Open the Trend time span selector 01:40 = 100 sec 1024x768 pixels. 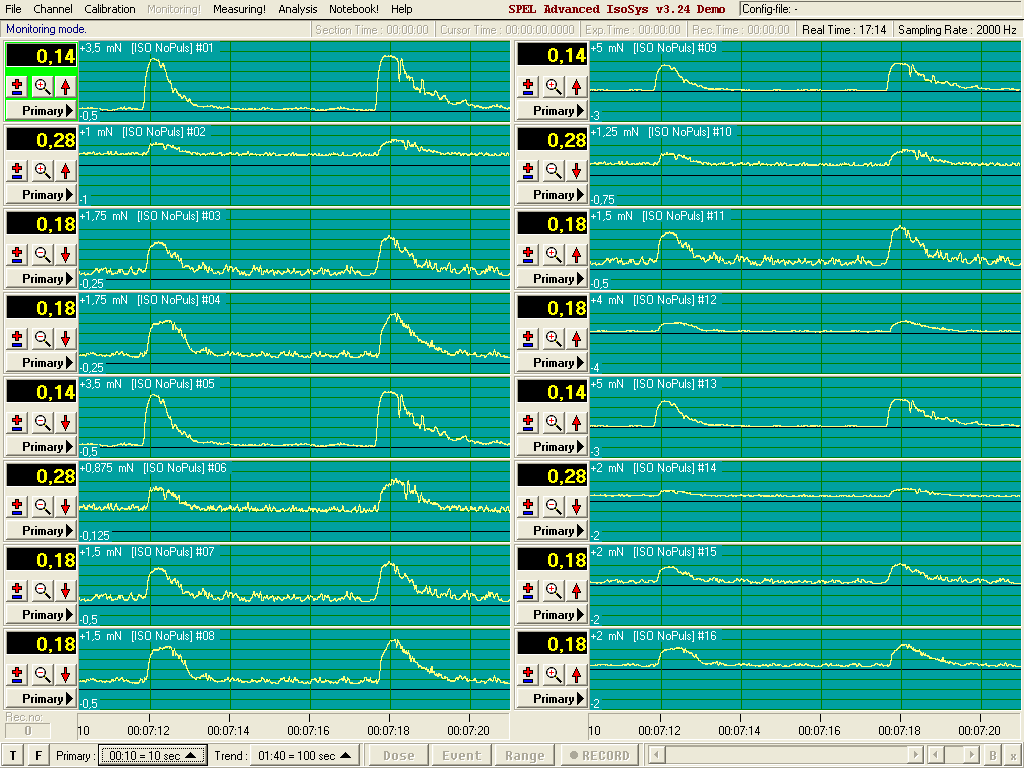pyautogui.click(x=306, y=756)
